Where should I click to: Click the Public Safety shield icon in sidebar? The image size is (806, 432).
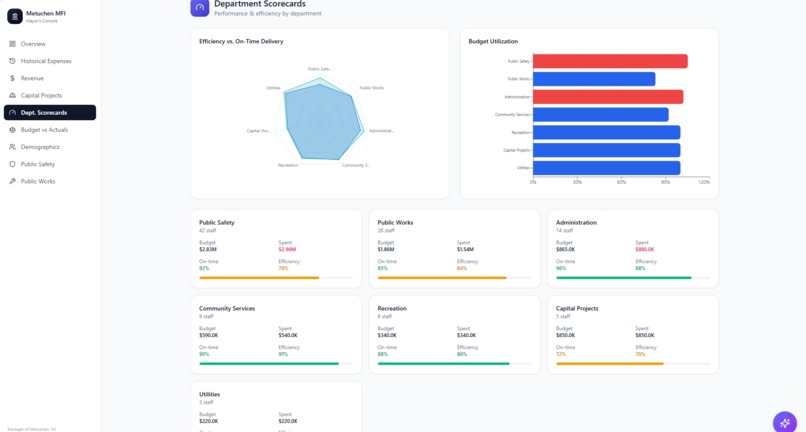[12, 164]
